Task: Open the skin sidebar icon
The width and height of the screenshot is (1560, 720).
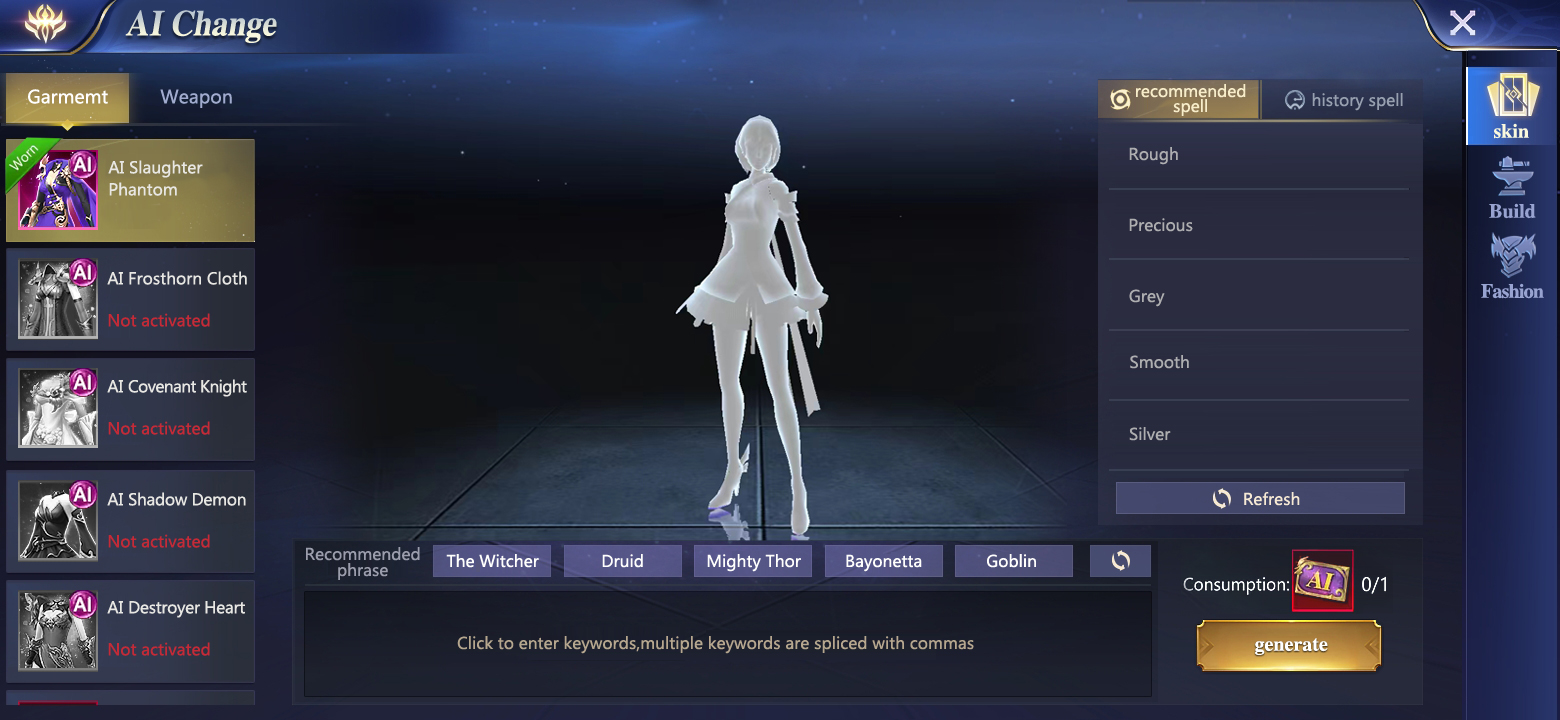Action: point(1511,106)
